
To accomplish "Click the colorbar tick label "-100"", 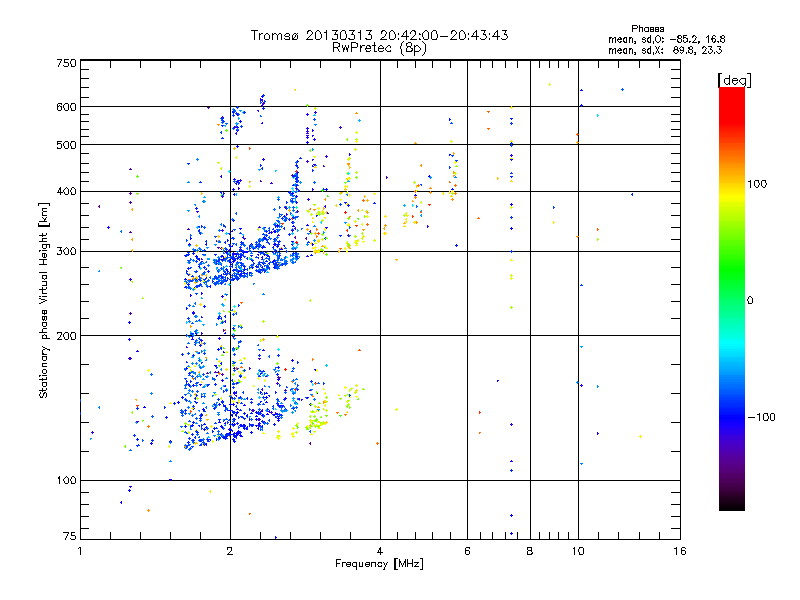I will [x=762, y=417].
